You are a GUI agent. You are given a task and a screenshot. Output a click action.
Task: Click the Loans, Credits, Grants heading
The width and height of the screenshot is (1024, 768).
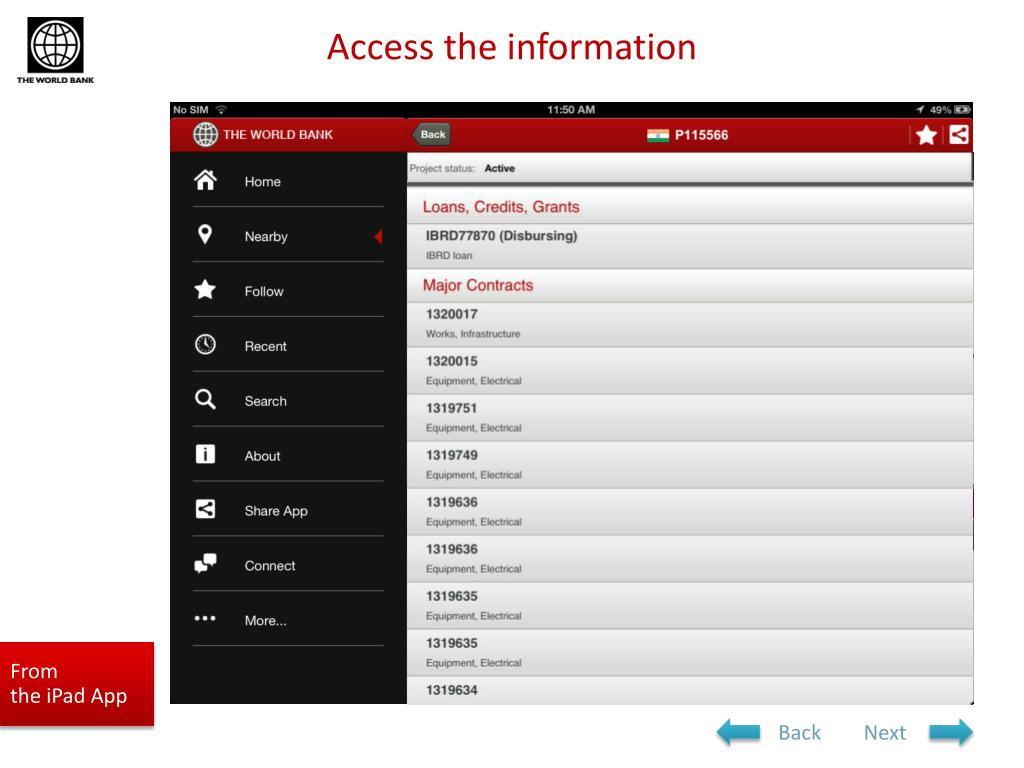point(501,207)
